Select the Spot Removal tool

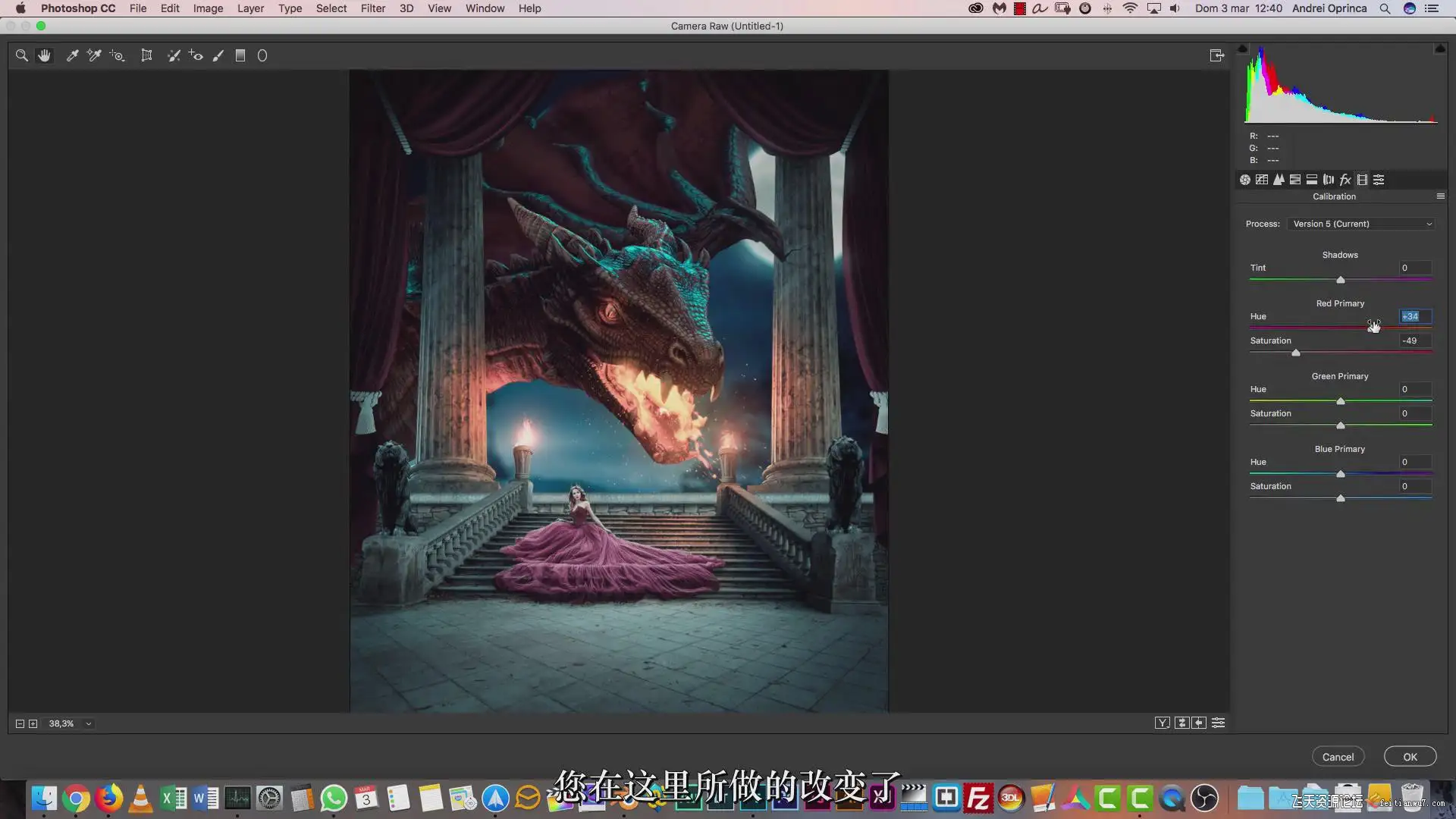point(174,55)
